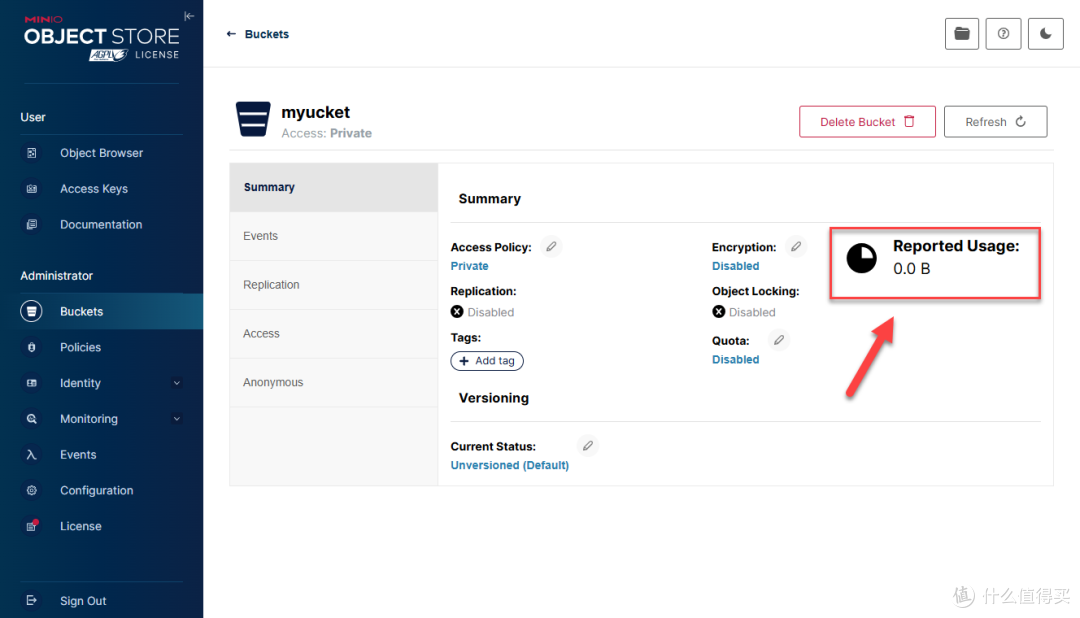
Task: Click the Sign Out door icon
Action: click(x=32, y=601)
